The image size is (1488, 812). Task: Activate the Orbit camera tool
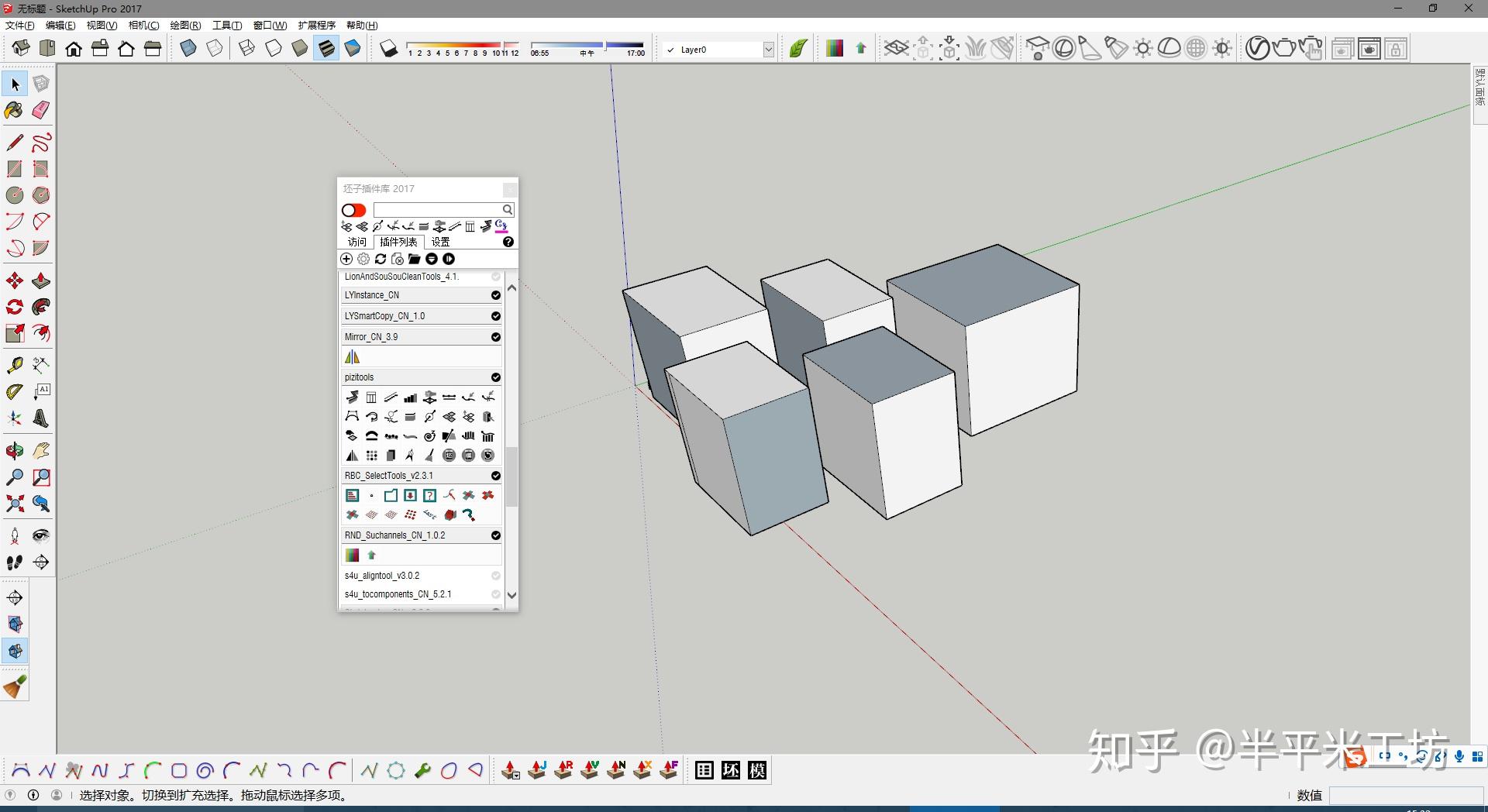[x=14, y=451]
